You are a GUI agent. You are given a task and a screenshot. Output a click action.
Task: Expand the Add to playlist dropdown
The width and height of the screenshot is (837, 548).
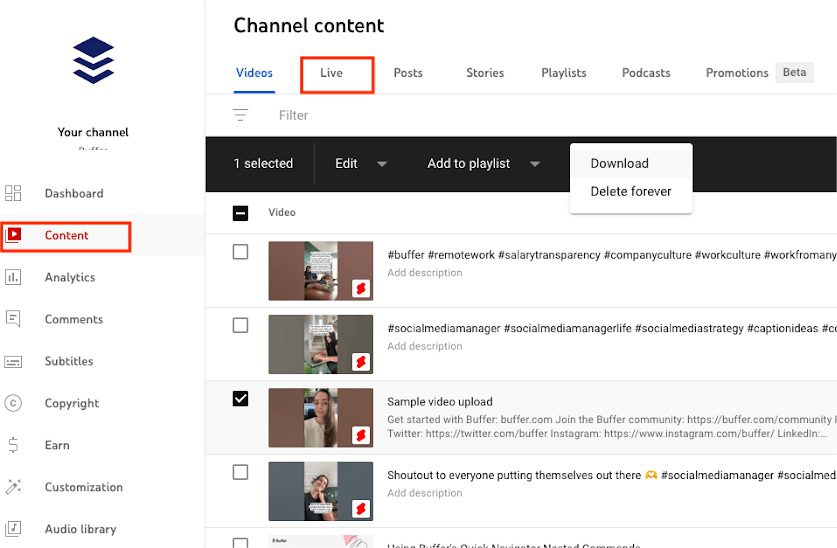click(x=535, y=164)
